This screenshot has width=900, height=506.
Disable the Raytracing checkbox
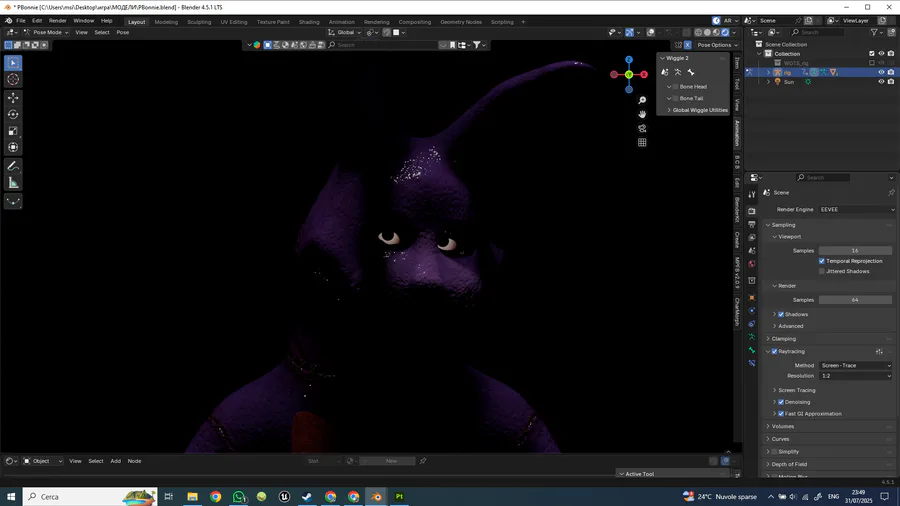[774, 352]
